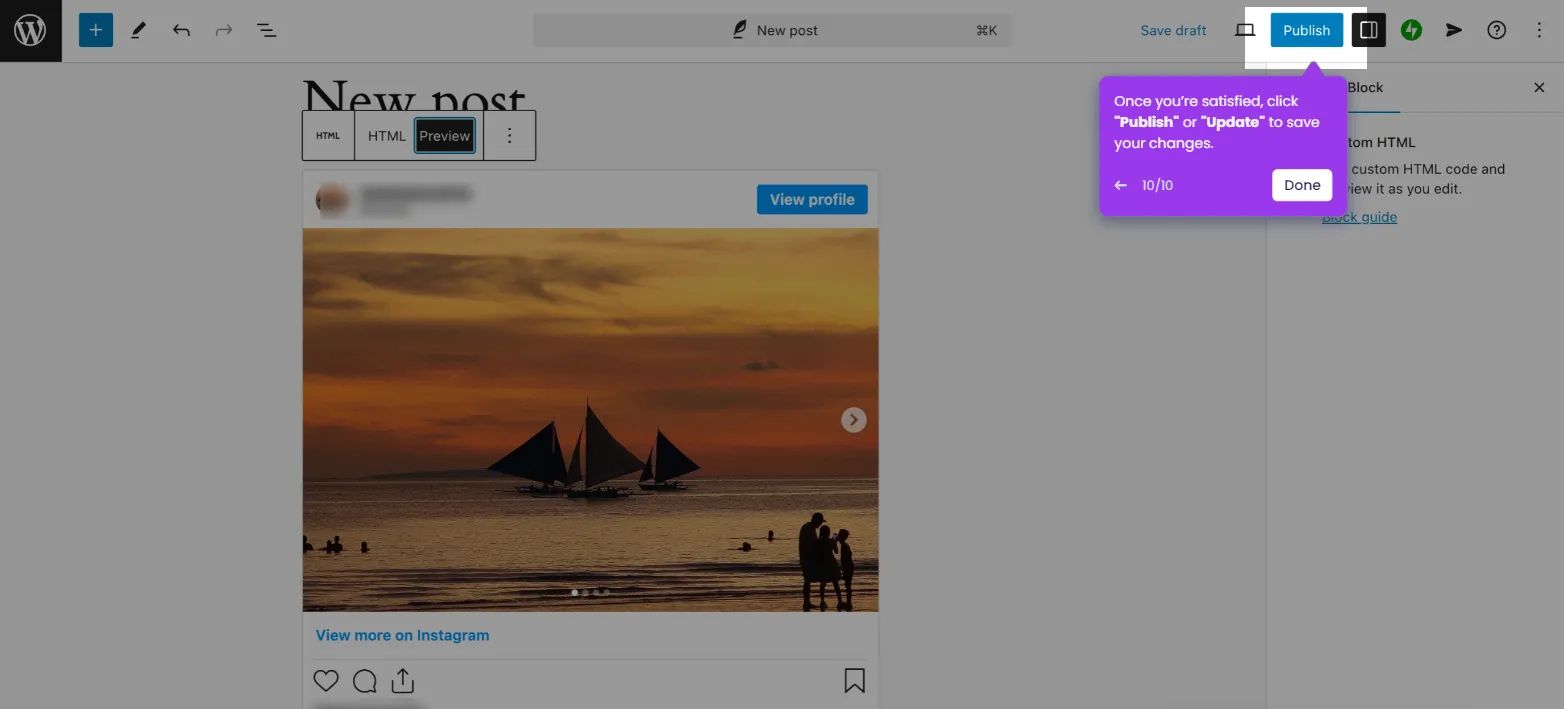Toggle the block inserter plus button
The height and width of the screenshot is (709, 1564).
[x=96, y=30]
